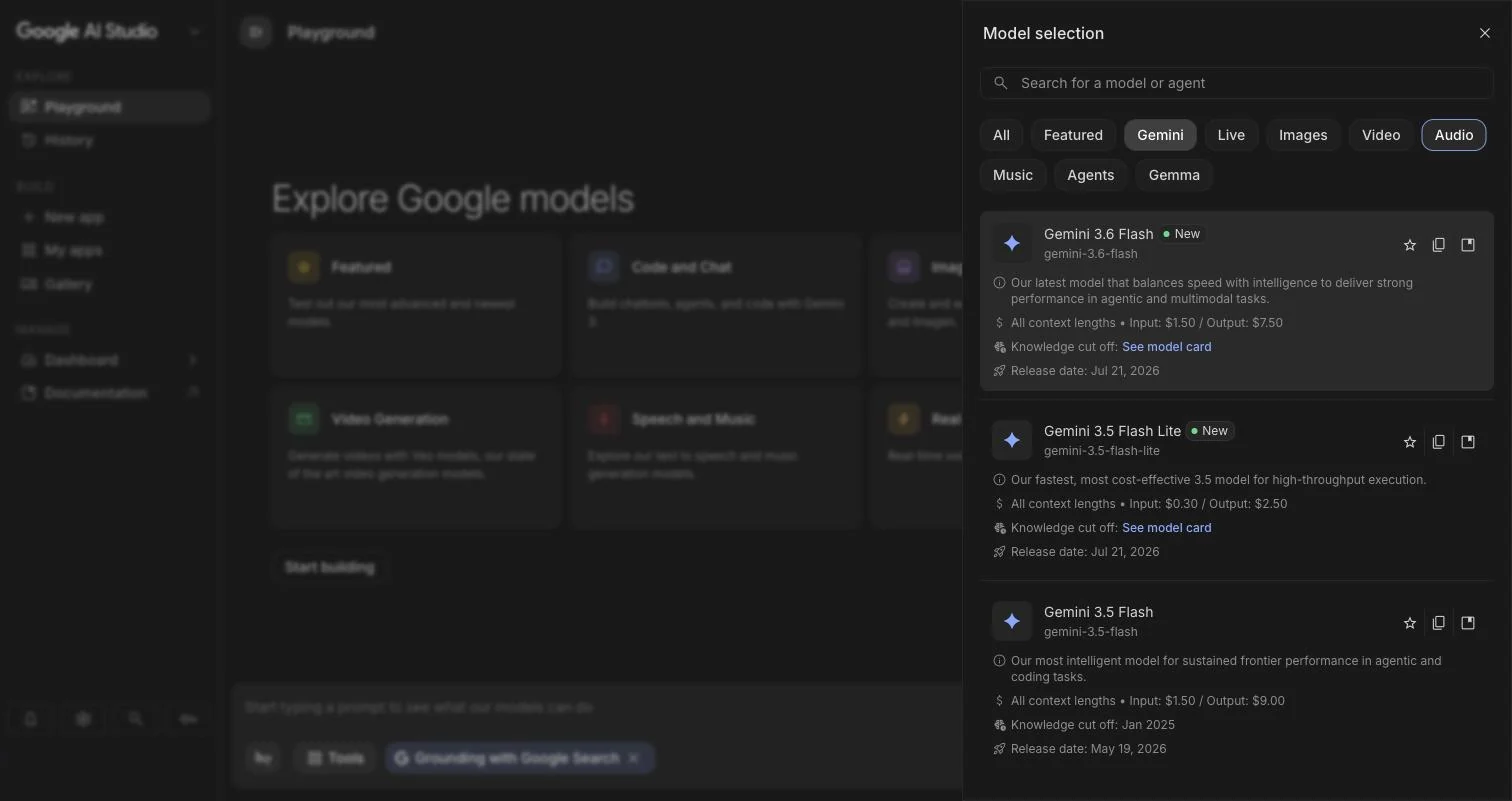Switch to the Live filter tab
Screen dimensions: 1512x801
[1231, 135]
